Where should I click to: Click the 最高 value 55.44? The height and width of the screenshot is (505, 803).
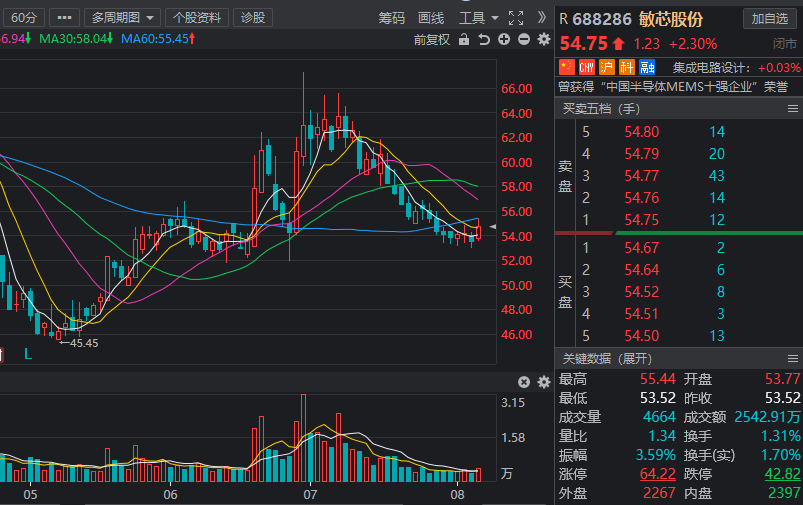click(x=658, y=379)
